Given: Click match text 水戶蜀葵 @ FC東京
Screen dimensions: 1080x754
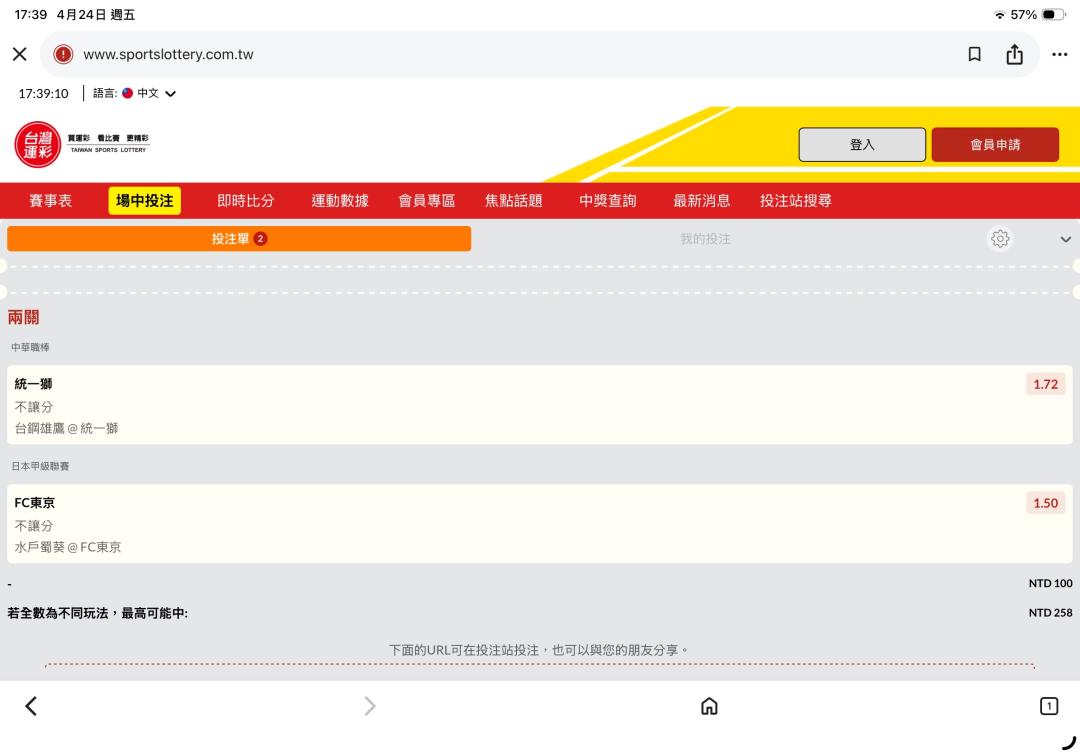Looking at the screenshot, I should click(68, 547).
